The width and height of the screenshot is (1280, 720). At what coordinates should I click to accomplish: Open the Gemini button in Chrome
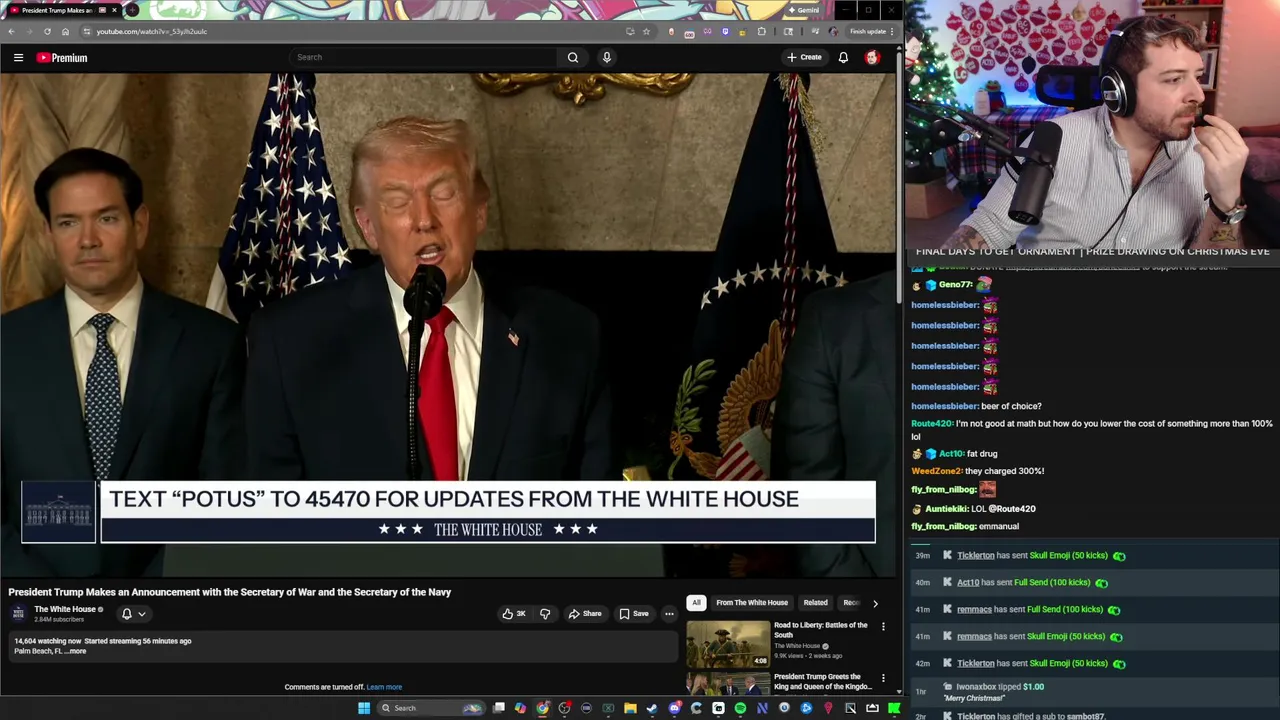click(803, 10)
